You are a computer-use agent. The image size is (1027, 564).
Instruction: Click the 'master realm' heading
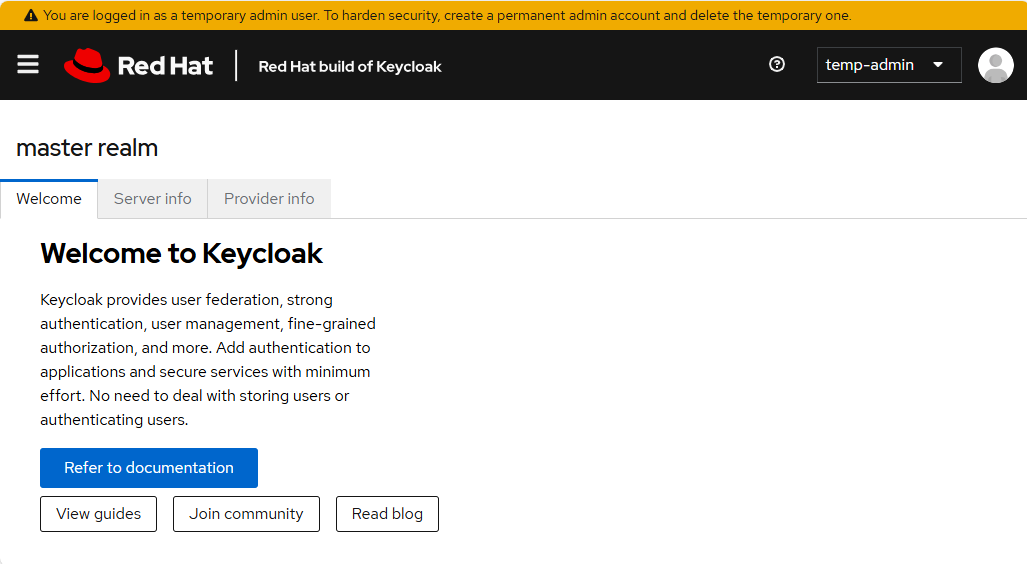coord(87,148)
